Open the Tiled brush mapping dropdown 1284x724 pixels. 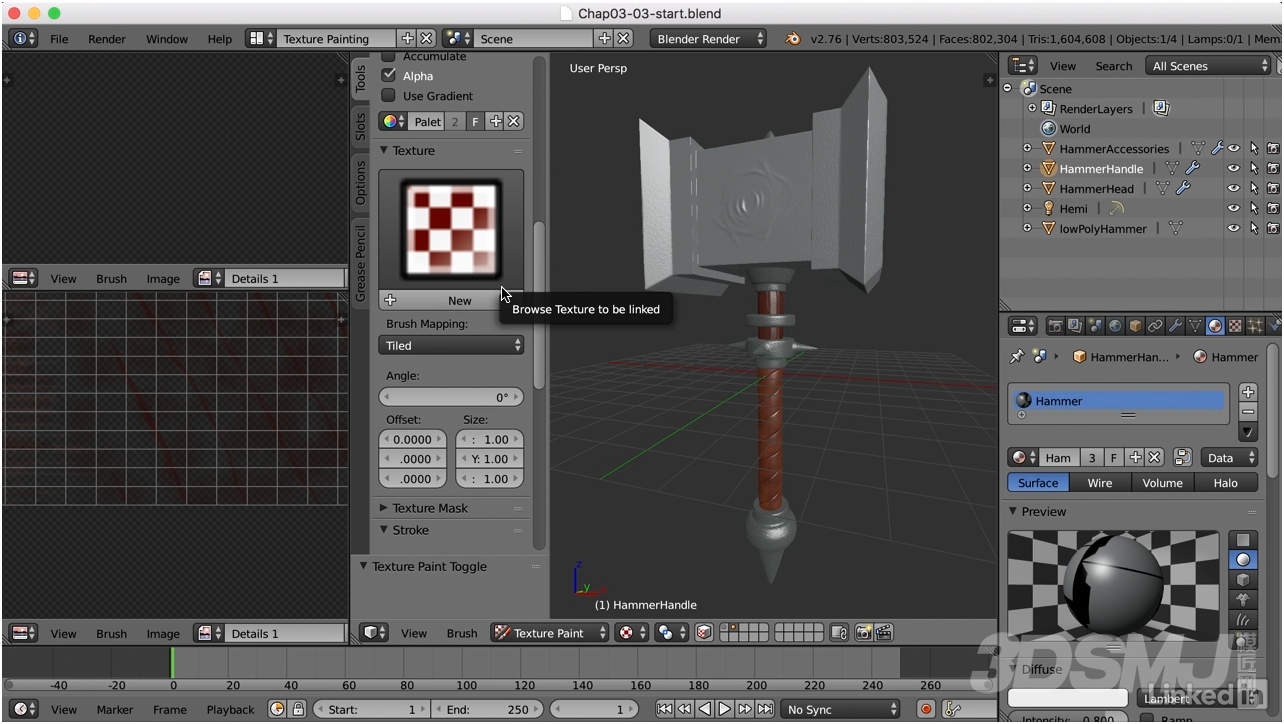pyautogui.click(x=451, y=345)
